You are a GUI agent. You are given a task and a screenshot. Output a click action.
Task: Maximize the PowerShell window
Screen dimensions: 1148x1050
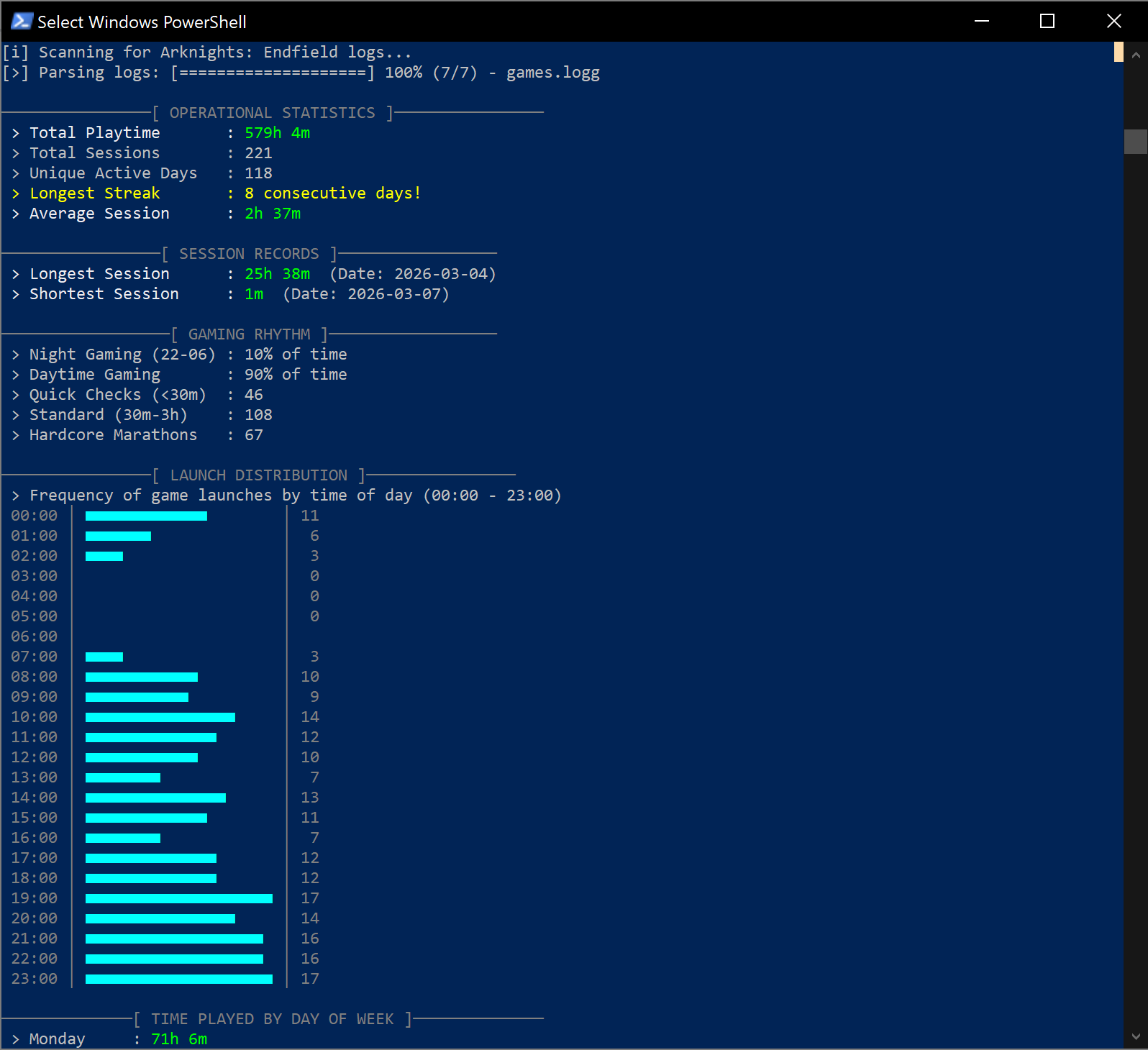pyautogui.click(x=1047, y=22)
